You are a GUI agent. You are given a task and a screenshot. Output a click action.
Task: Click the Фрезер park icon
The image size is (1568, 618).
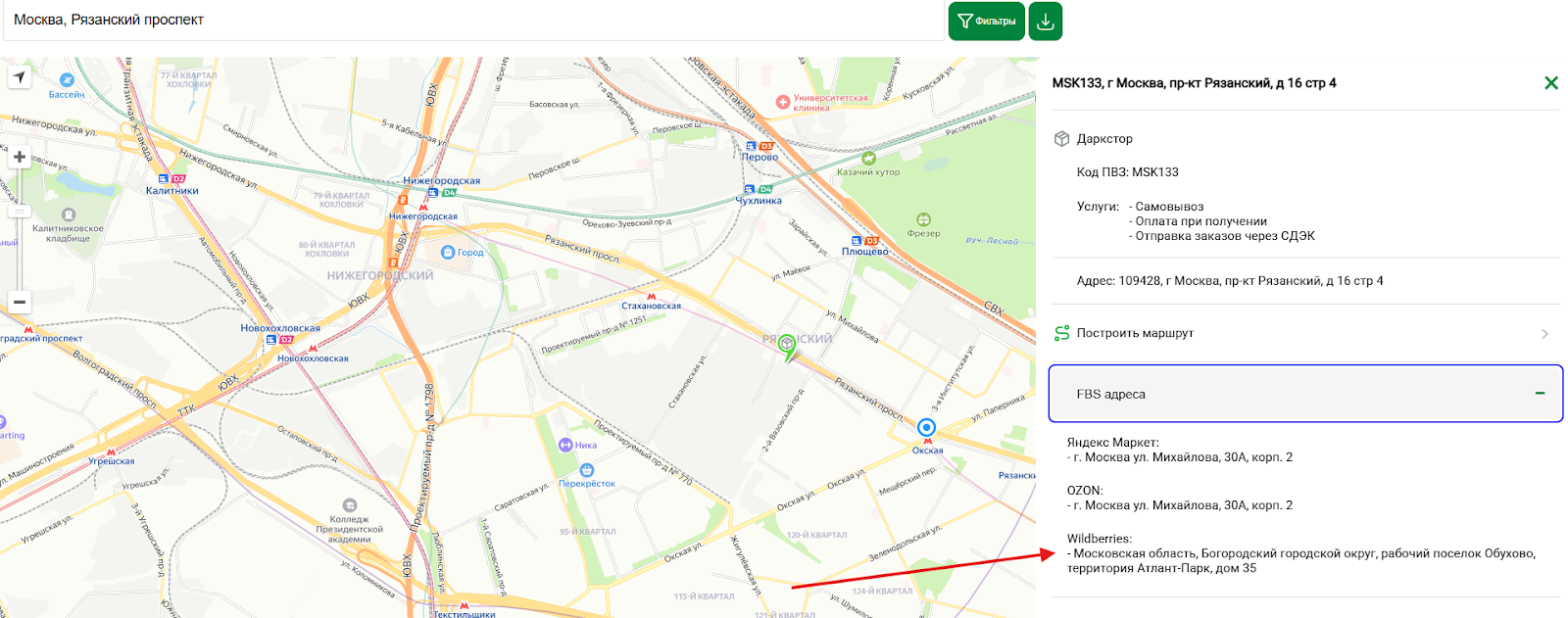point(923,219)
